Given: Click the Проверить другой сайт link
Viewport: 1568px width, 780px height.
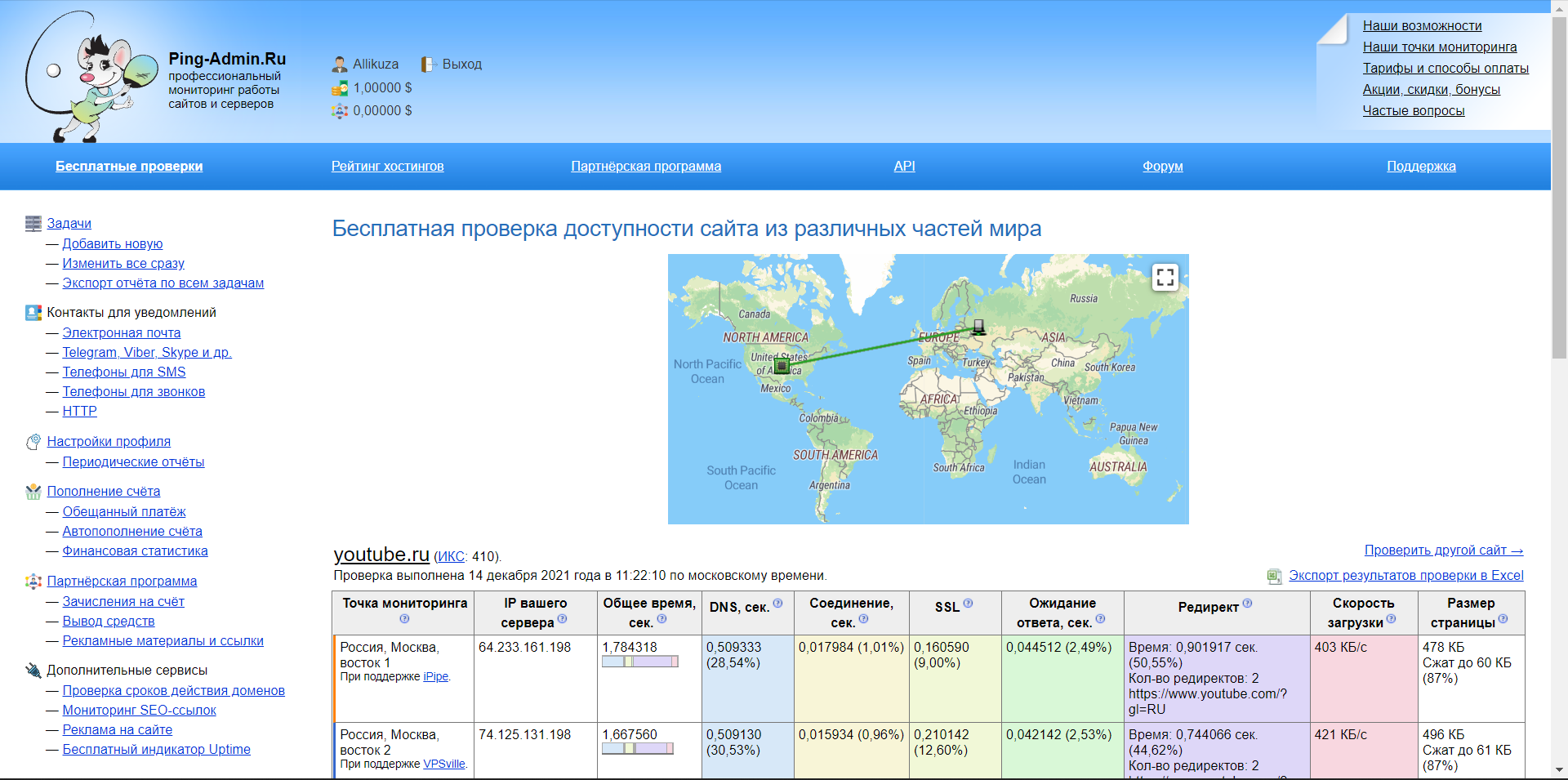Looking at the screenshot, I should (1444, 550).
